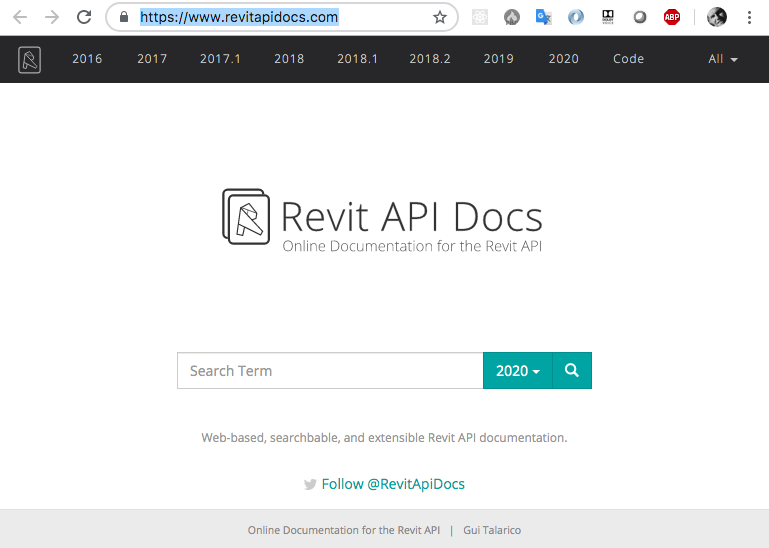Open the Chrome three-dot menu
769x548 pixels.
pos(749,17)
